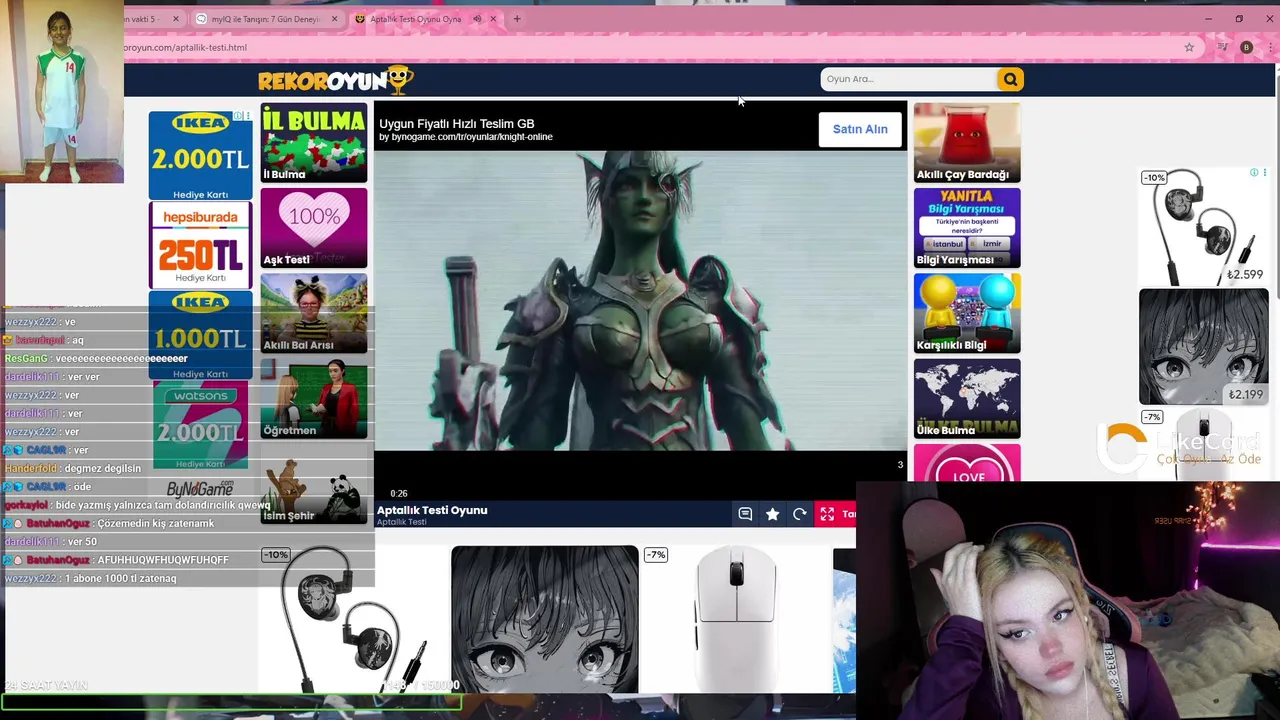The height and width of the screenshot is (720, 1280).
Task: Open the comments icon under the game
Action: [745, 514]
